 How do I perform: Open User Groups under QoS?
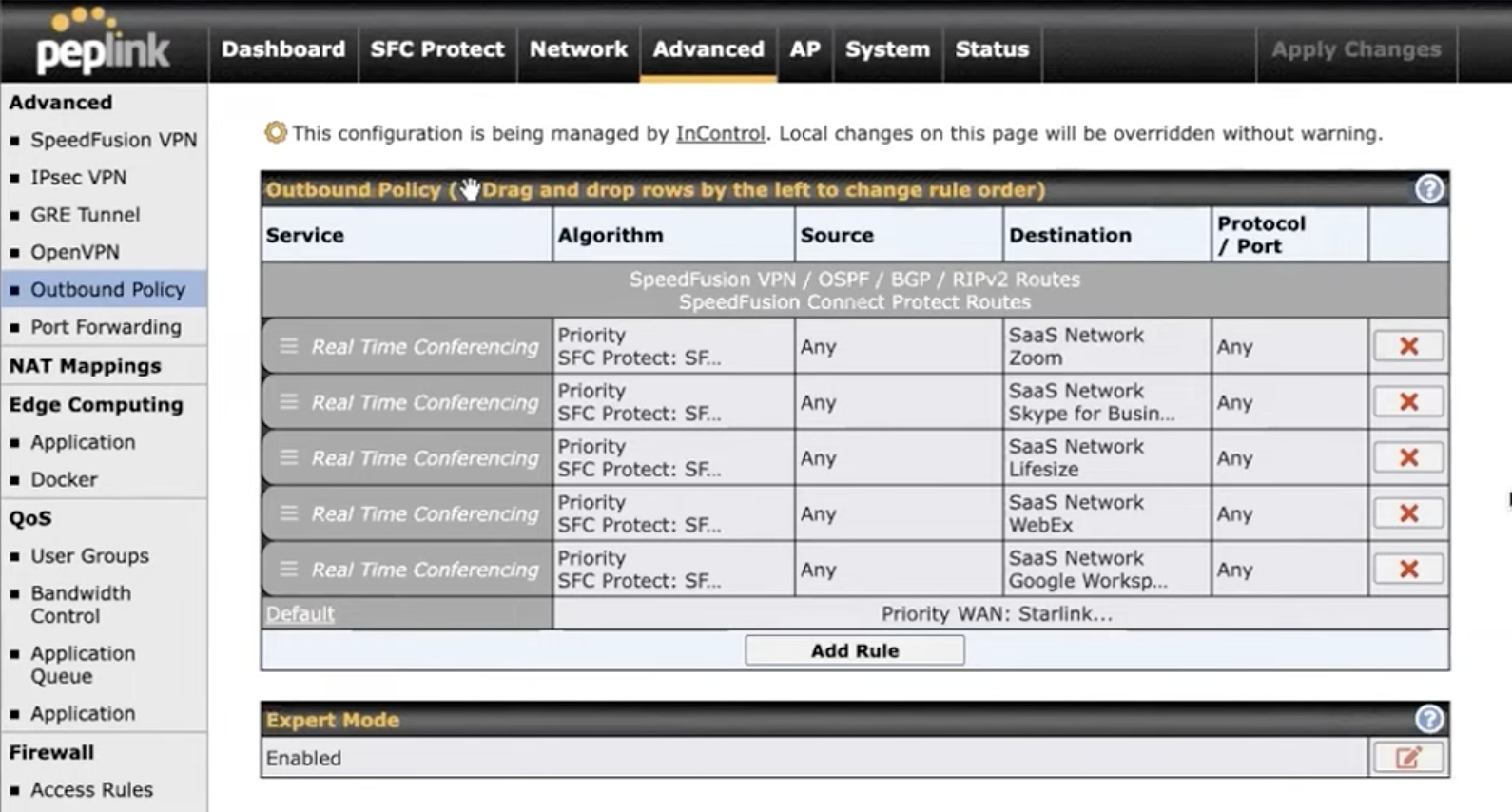(x=89, y=555)
